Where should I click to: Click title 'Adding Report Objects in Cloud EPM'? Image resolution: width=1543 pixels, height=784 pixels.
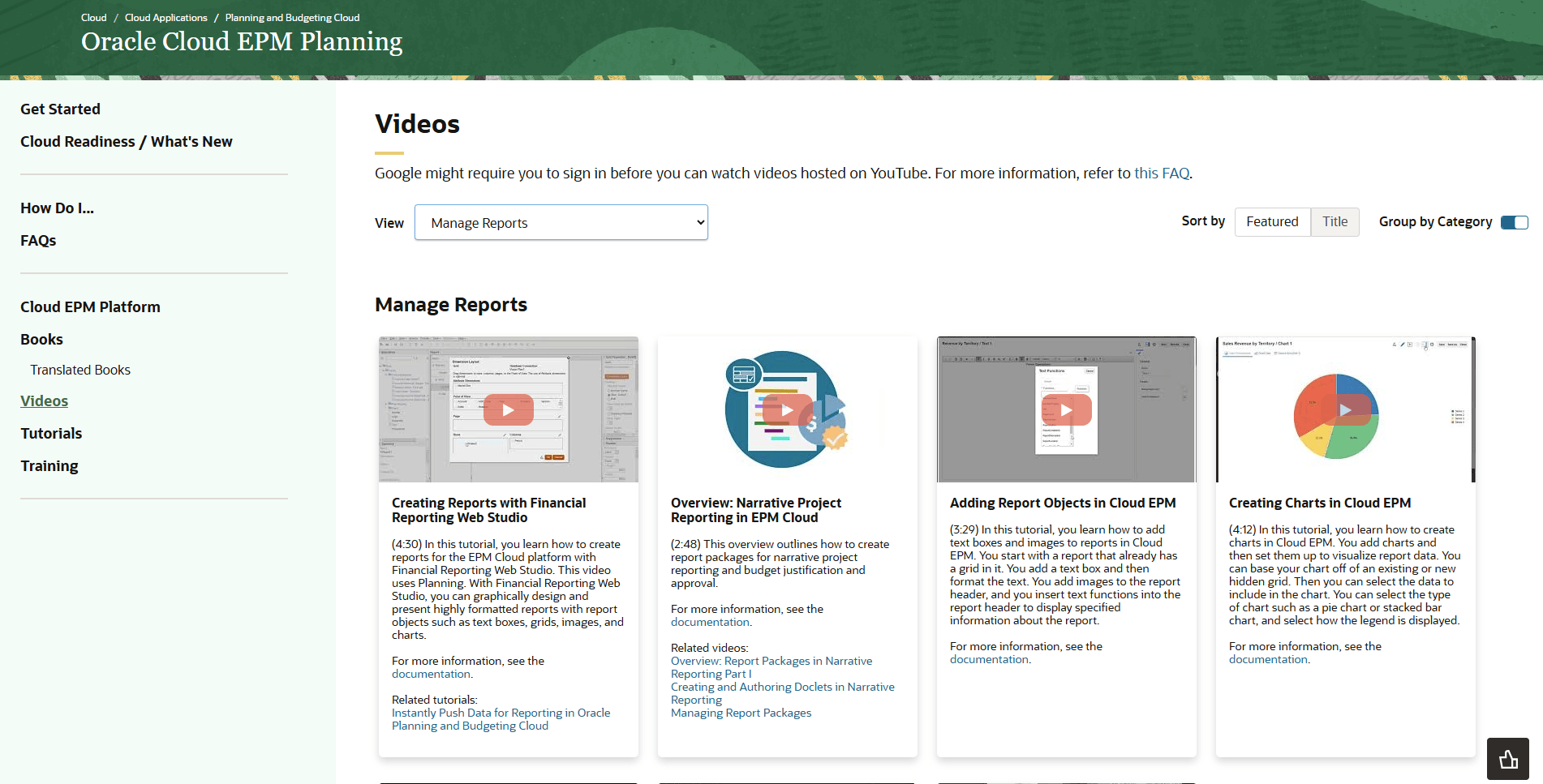[x=1063, y=503]
